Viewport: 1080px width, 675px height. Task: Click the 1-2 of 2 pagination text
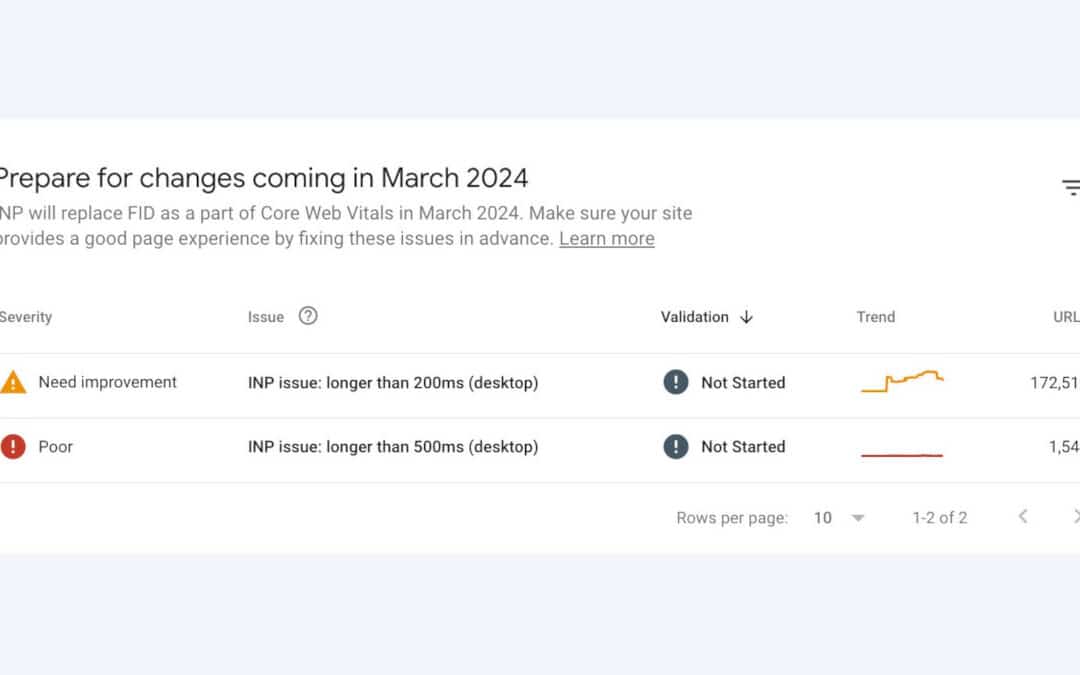click(939, 518)
